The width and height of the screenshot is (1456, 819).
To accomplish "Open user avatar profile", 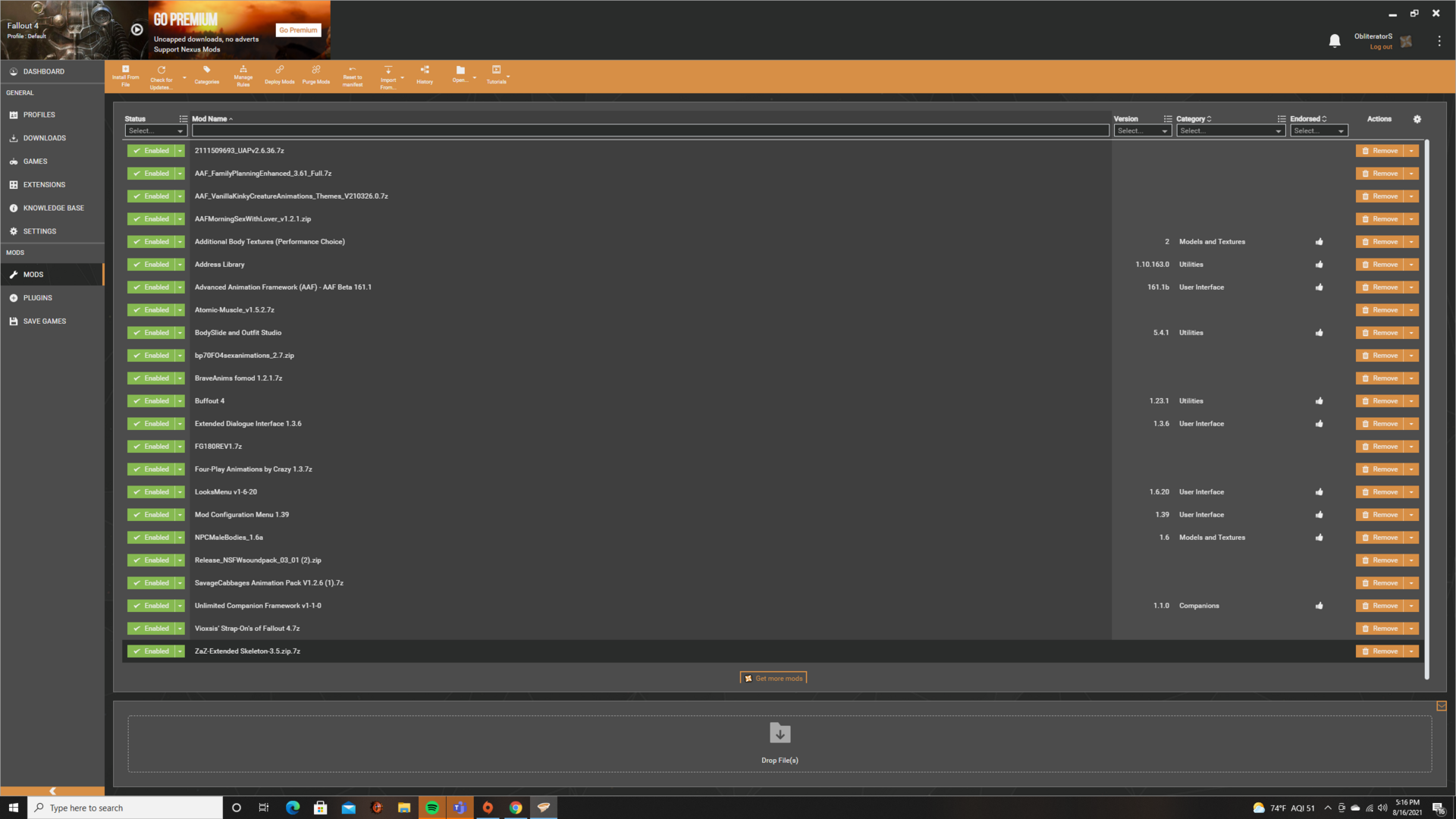I will point(1406,41).
